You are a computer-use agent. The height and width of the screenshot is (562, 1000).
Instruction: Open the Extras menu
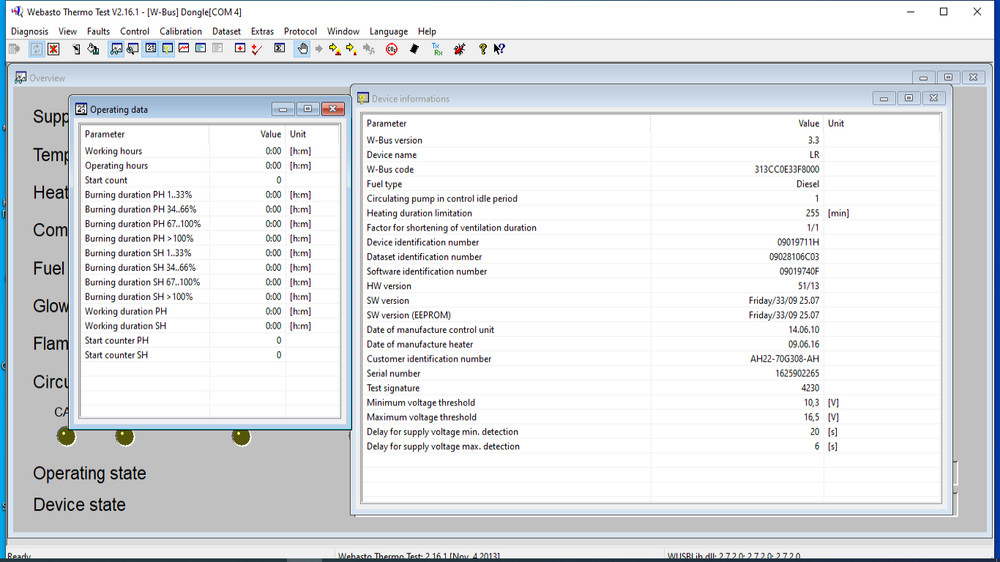(x=262, y=31)
